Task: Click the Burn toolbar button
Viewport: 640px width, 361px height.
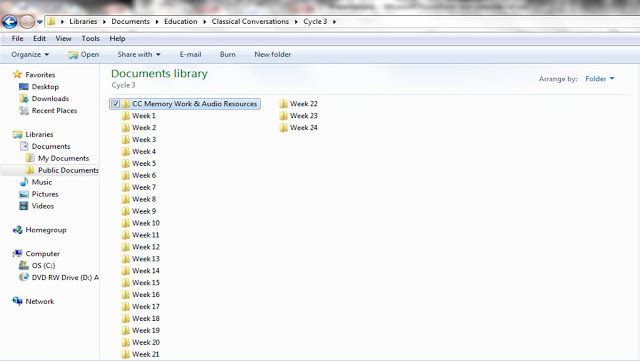Action: pyautogui.click(x=227, y=54)
